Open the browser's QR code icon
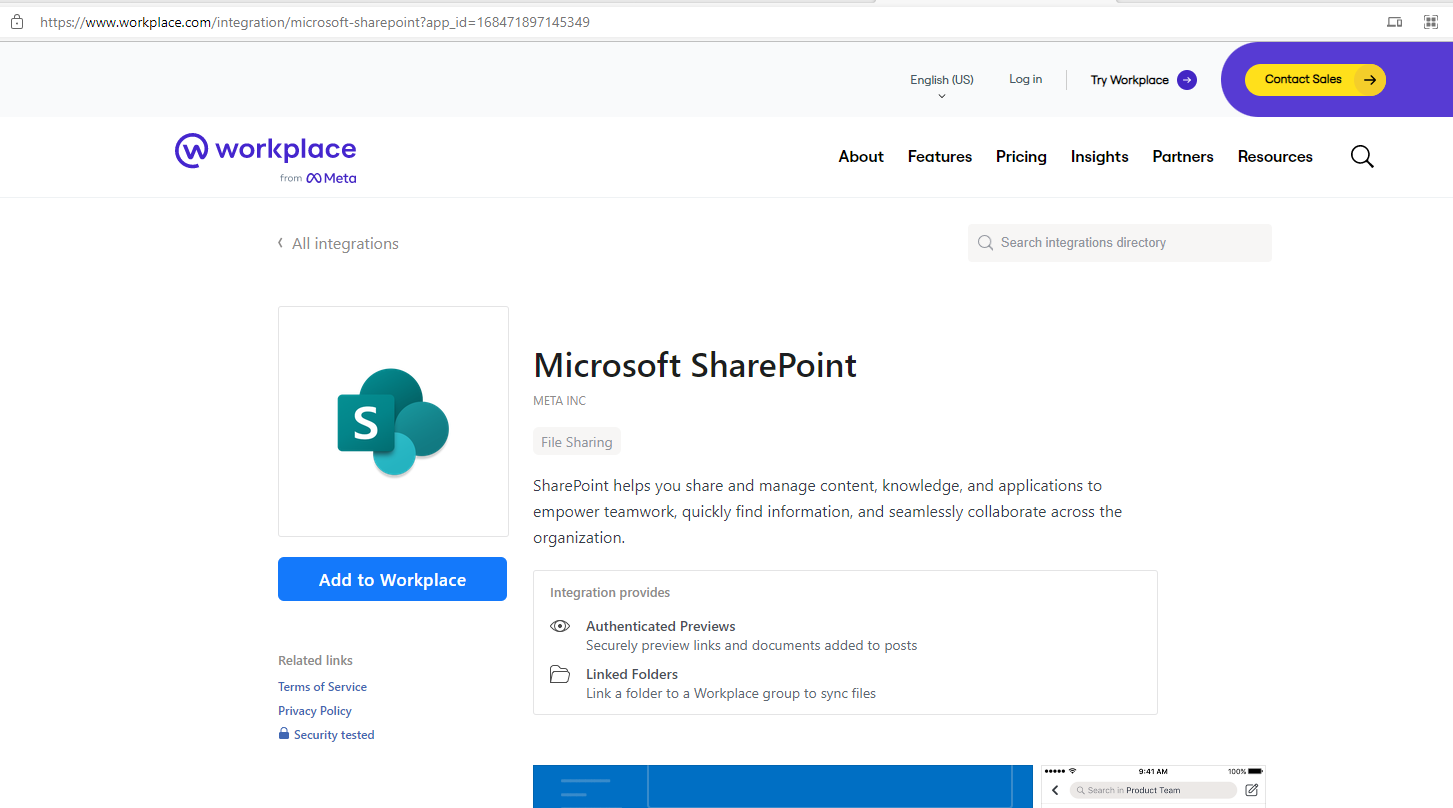Screen dimensions: 1453x808 pos(1431,22)
